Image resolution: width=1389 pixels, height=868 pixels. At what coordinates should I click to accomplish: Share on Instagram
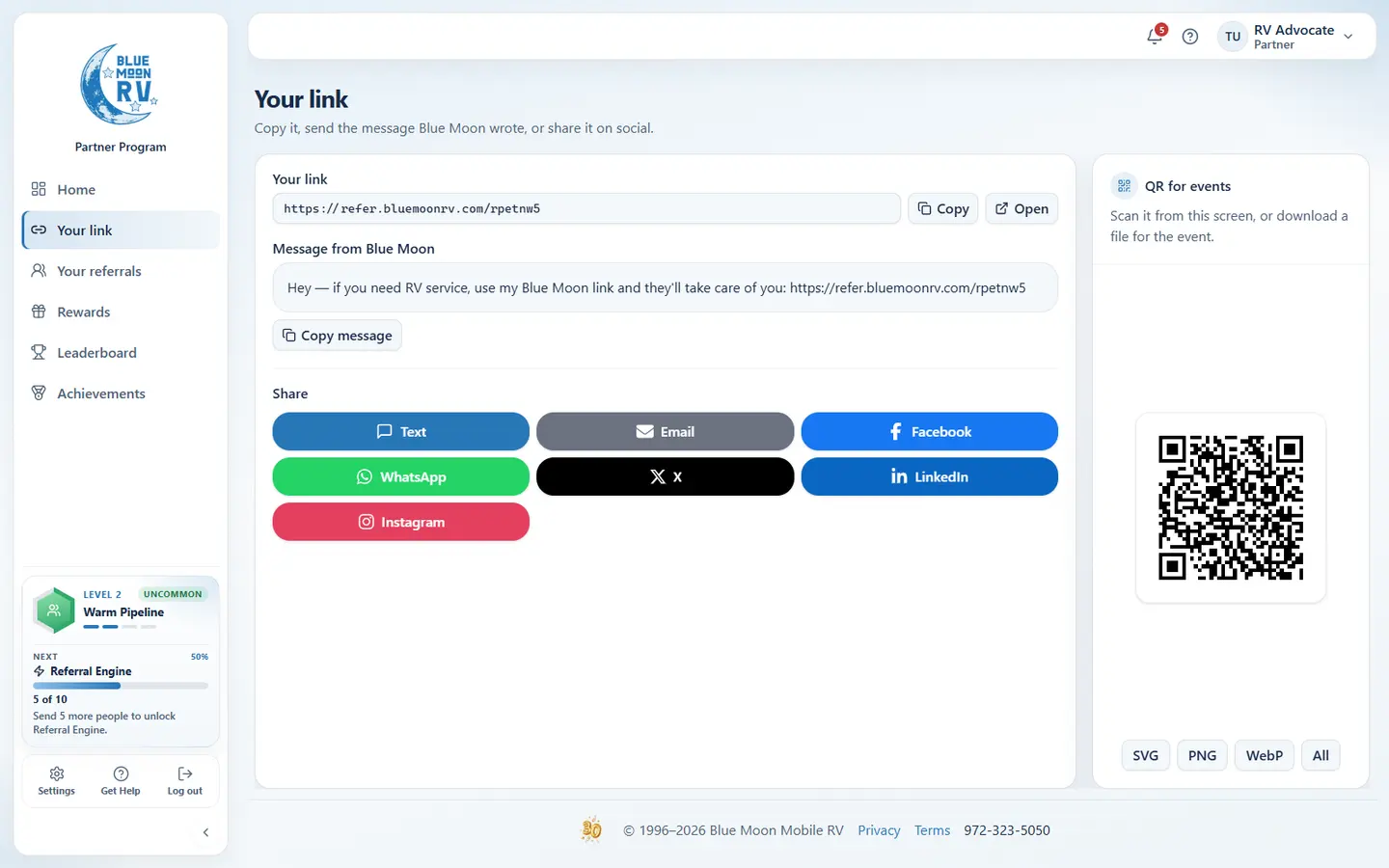pos(401,522)
